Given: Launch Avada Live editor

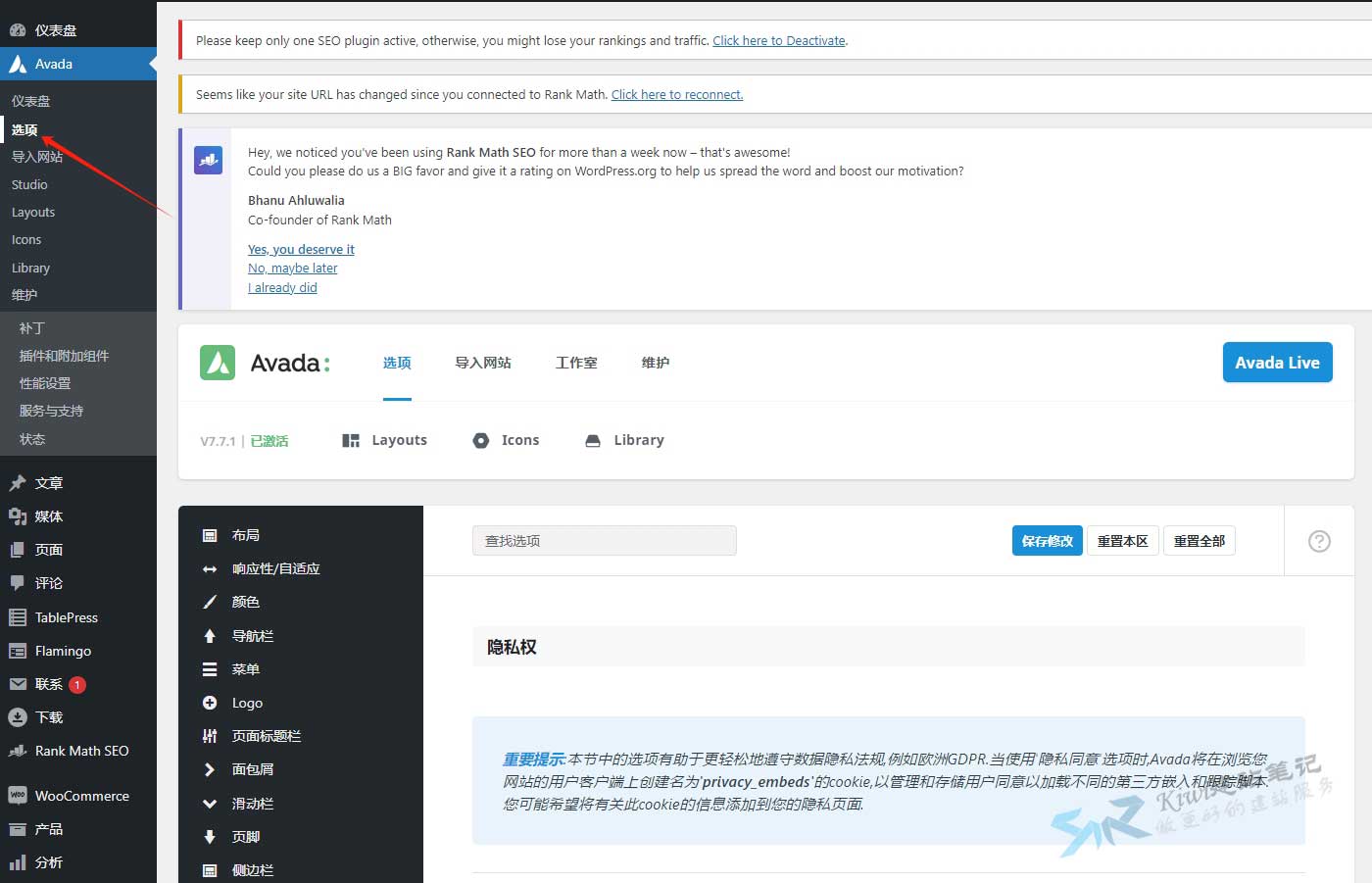Looking at the screenshot, I should coord(1277,362).
